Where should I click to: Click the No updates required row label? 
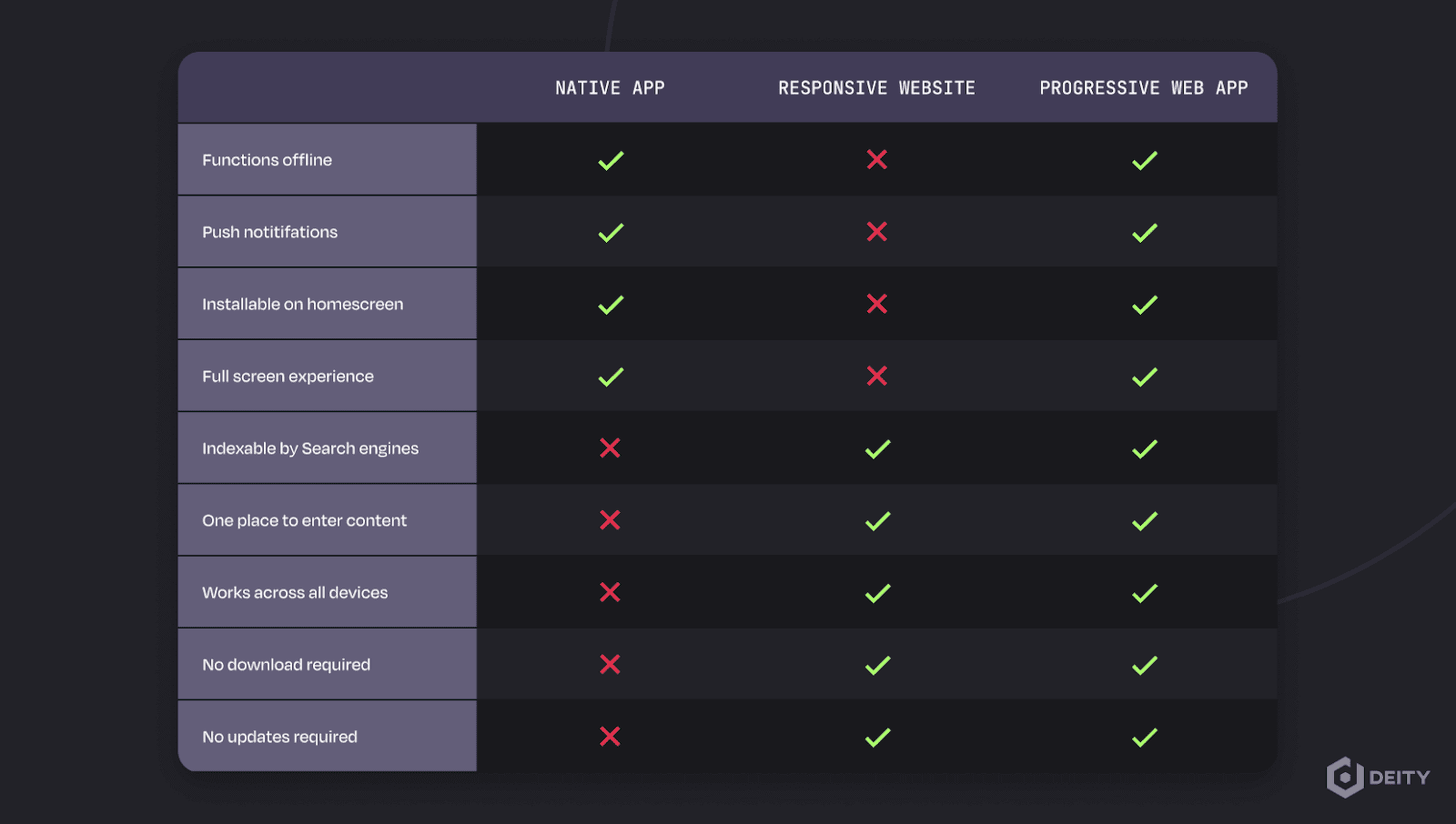[280, 737]
